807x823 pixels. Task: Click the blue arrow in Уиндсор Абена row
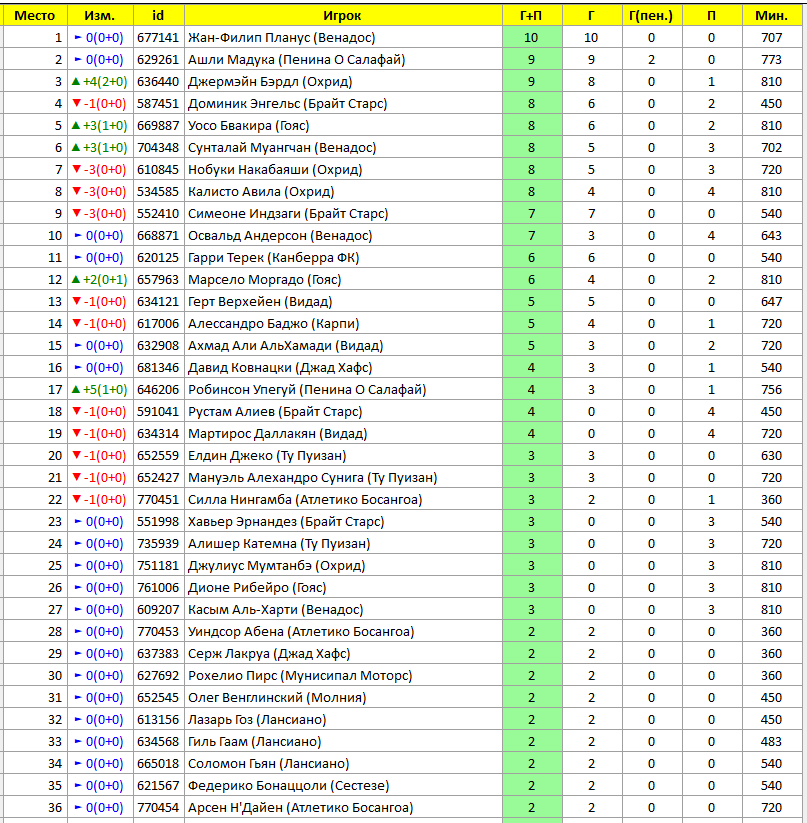[x=78, y=632]
